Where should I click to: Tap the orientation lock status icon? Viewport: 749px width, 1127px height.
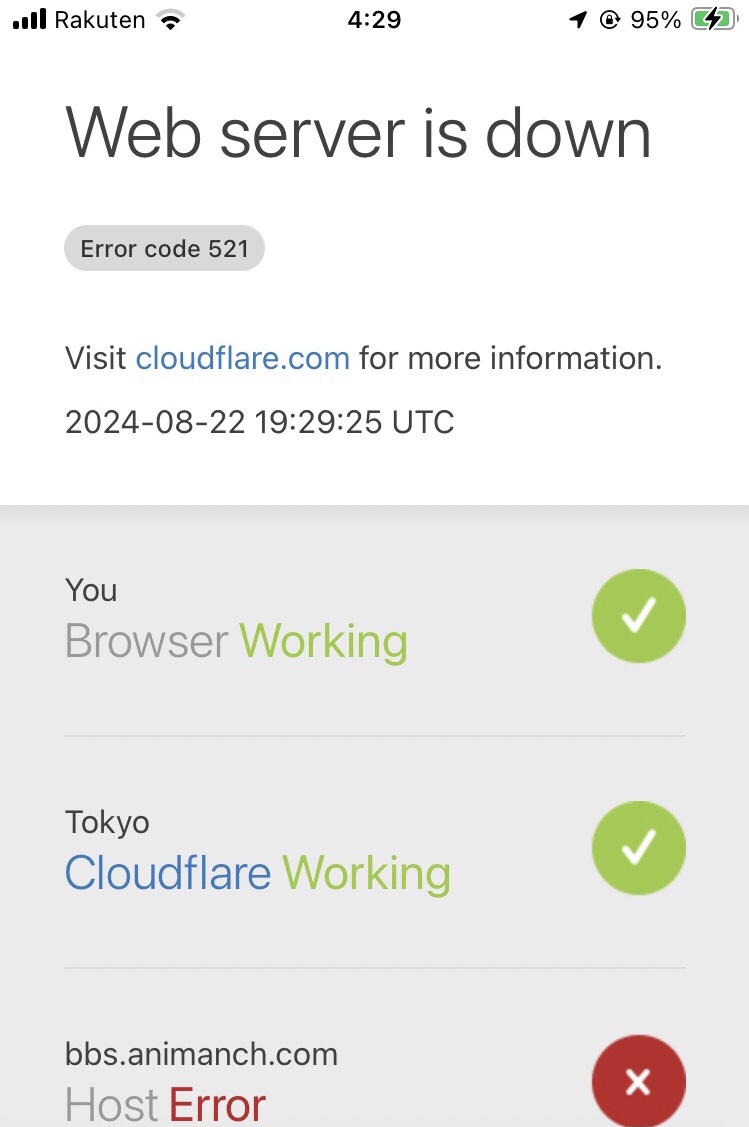pyautogui.click(x=610, y=19)
